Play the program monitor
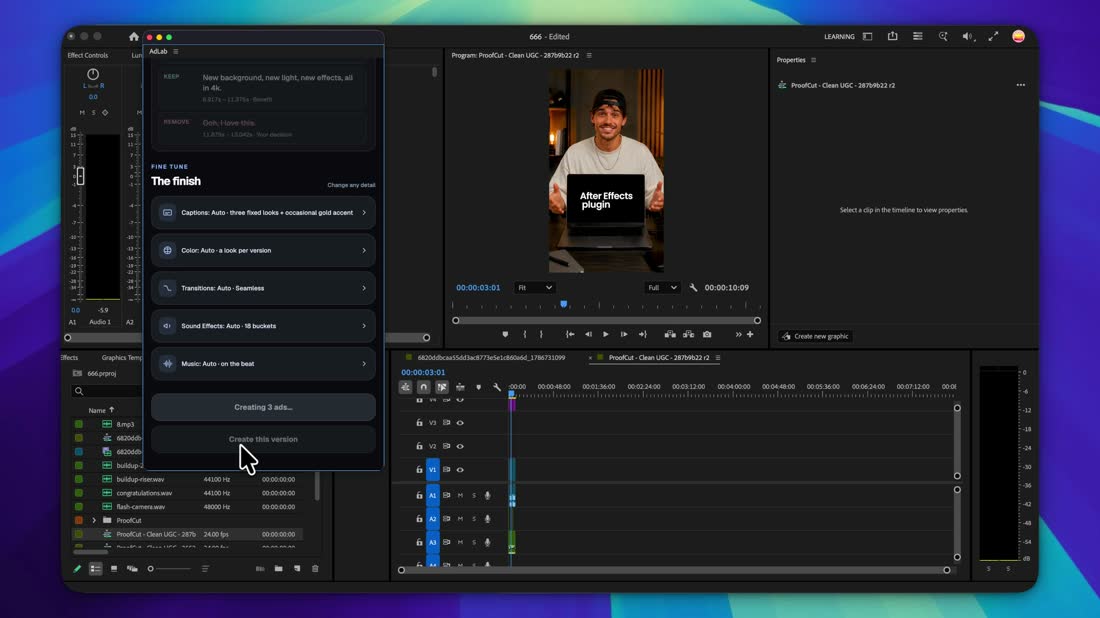 pos(606,335)
